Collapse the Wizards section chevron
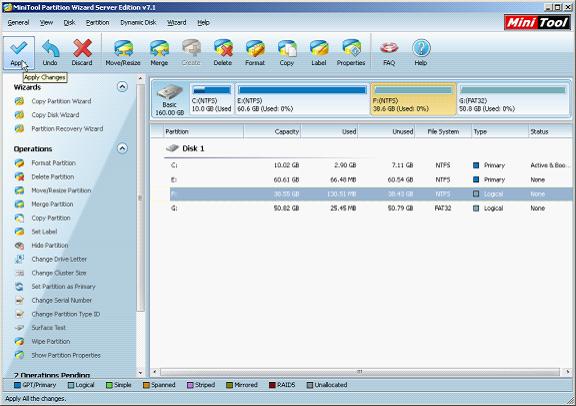This screenshot has width=576, height=406. (x=122, y=87)
